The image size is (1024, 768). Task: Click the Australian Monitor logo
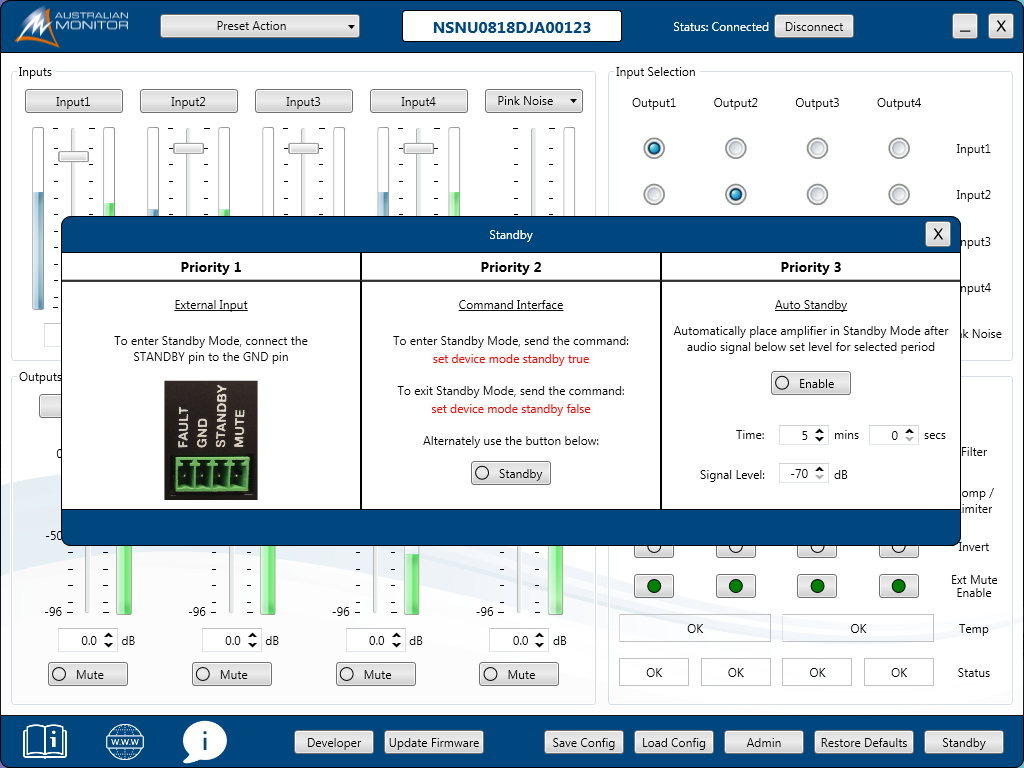click(72, 25)
